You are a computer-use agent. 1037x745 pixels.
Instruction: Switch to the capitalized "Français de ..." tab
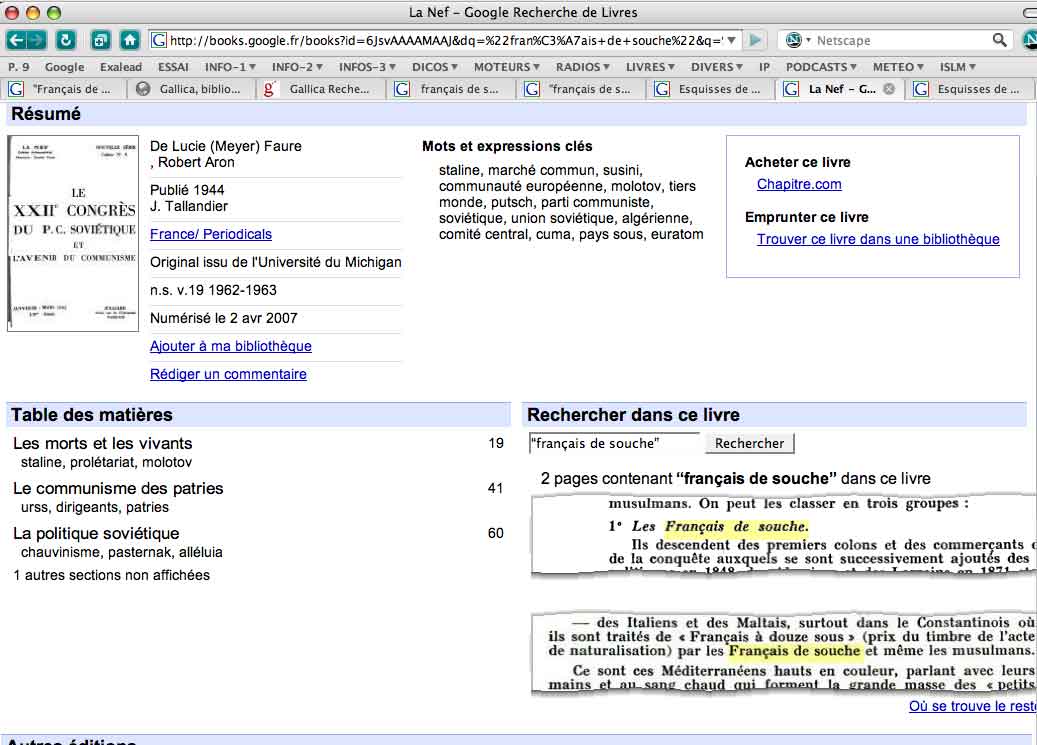tap(63, 89)
